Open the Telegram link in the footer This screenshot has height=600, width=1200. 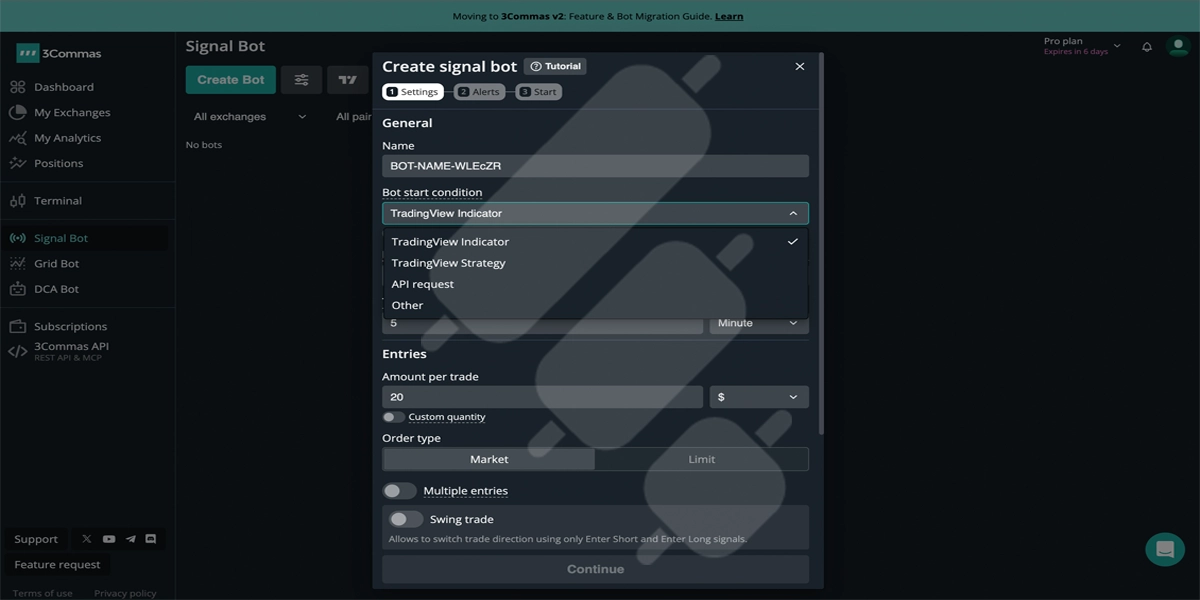click(130, 539)
